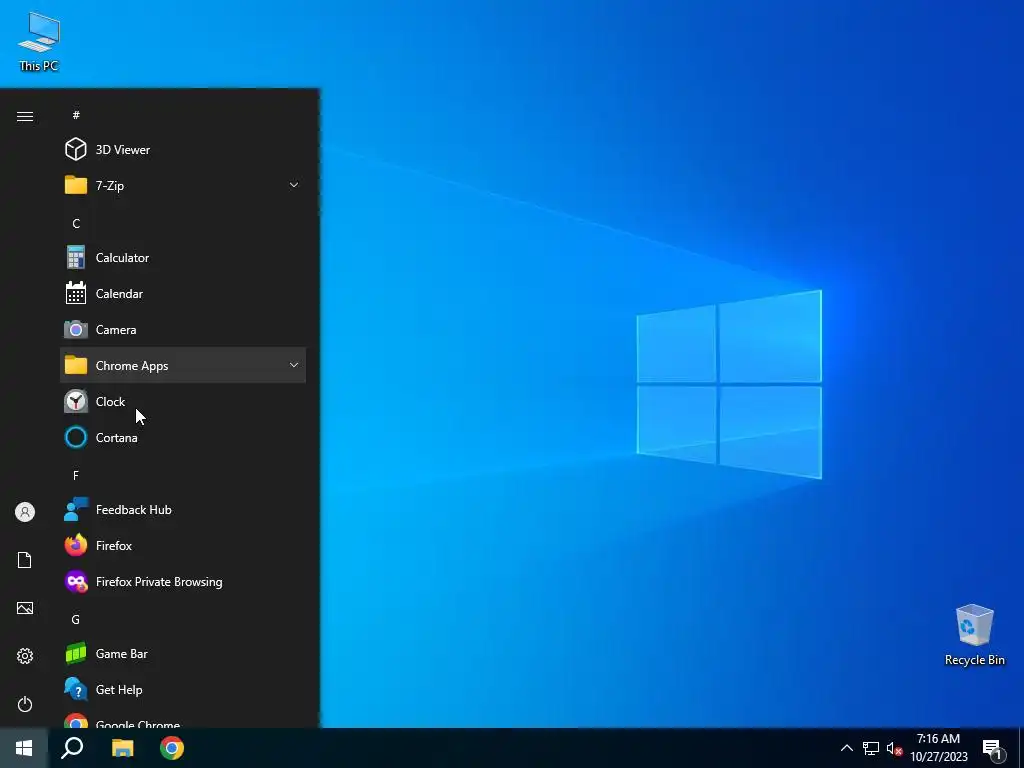Launch Firefox from the Start menu
This screenshot has width=1024, height=768.
point(183,545)
